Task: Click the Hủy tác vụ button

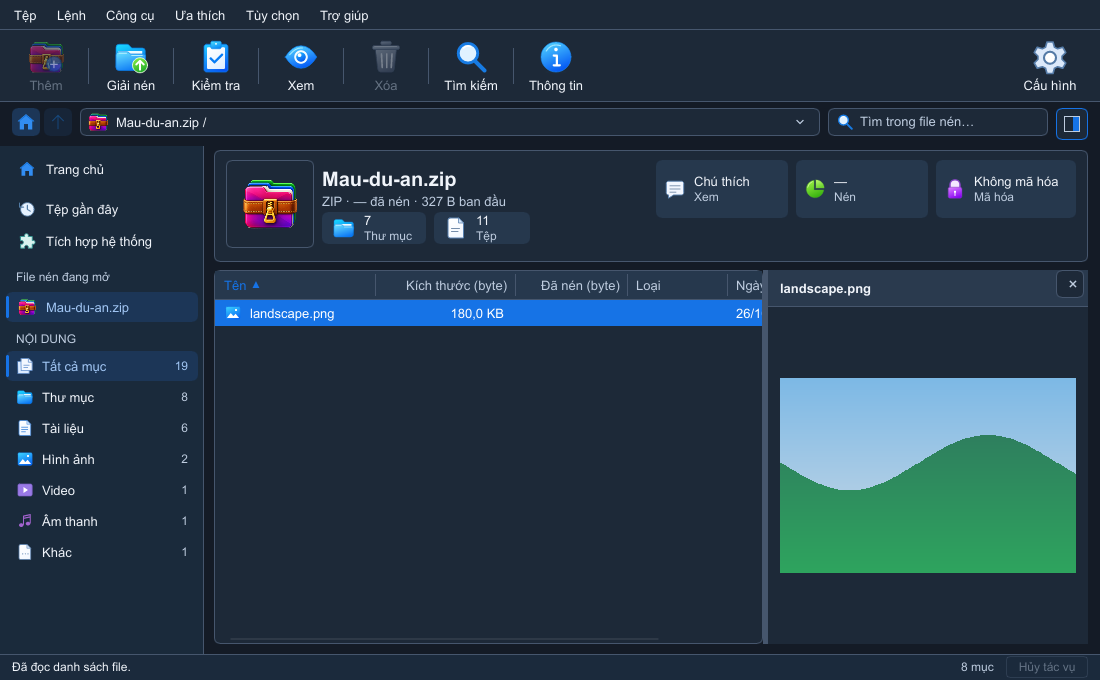Action: pyautogui.click(x=1047, y=667)
